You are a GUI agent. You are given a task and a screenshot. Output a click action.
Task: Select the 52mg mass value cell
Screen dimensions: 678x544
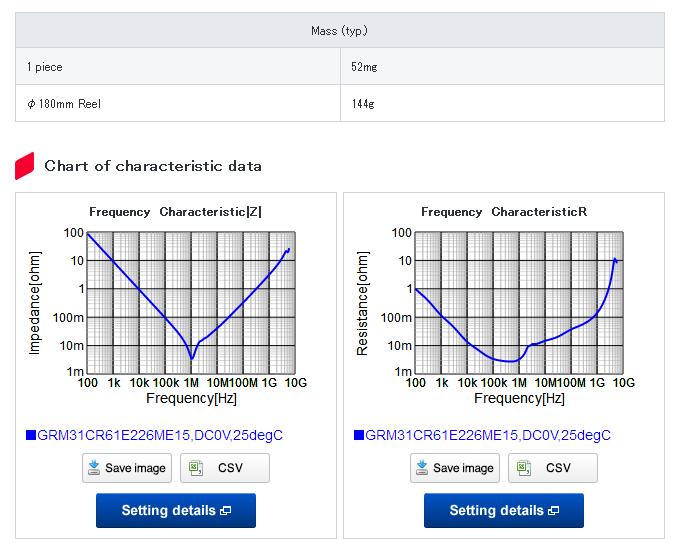tap(502, 67)
